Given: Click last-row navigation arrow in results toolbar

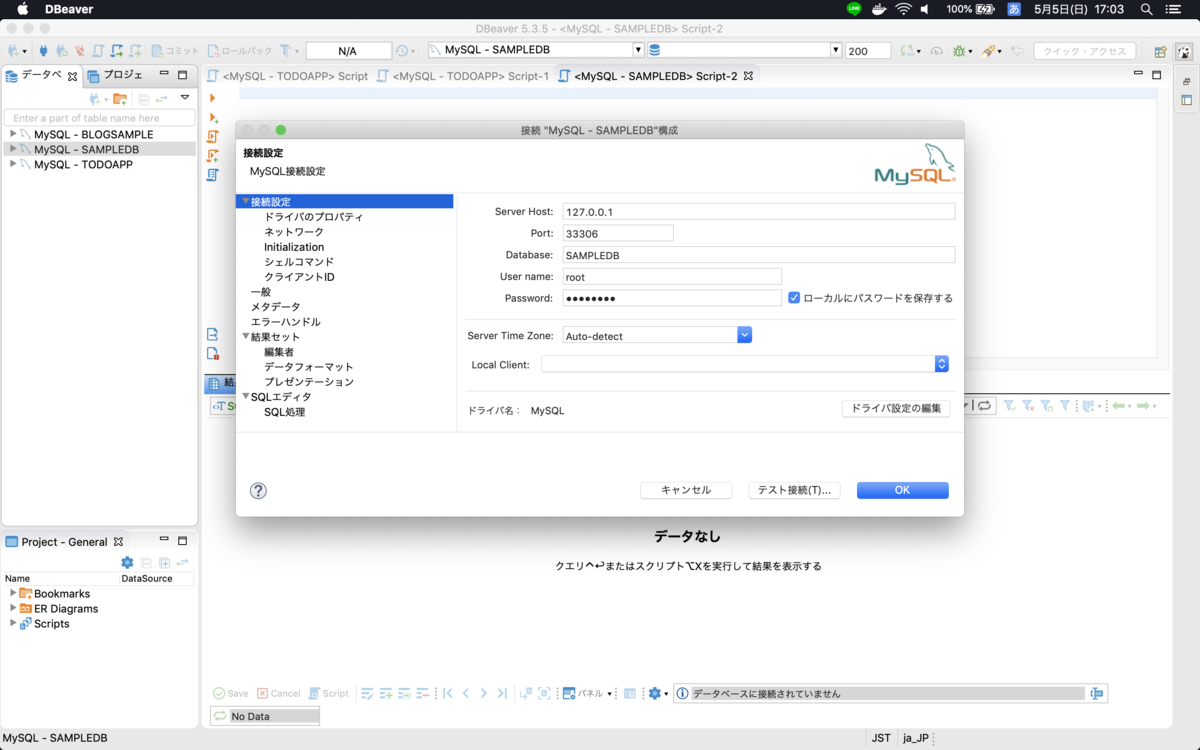Looking at the screenshot, I should [x=502, y=693].
